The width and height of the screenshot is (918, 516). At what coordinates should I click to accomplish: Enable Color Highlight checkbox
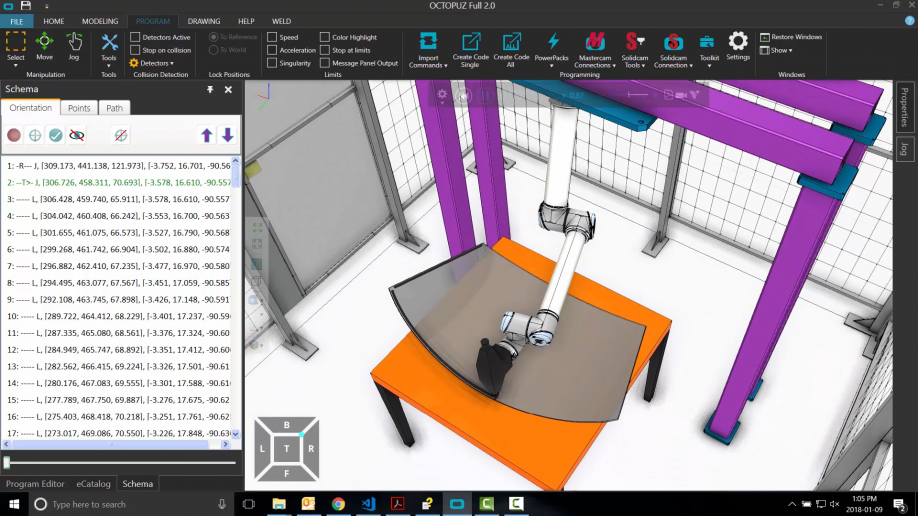[x=325, y=37]
